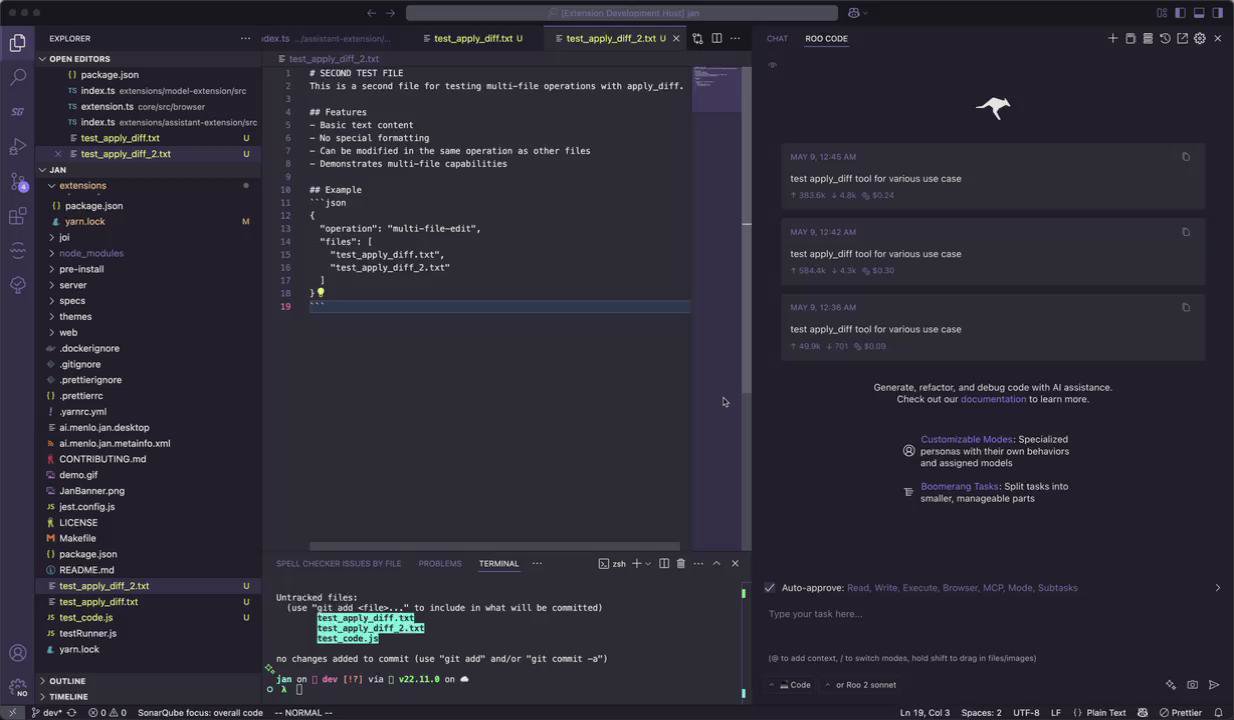Open the Boomerang Tasks link
This screenshot has height=720, width=1234.
click(959, 486)
